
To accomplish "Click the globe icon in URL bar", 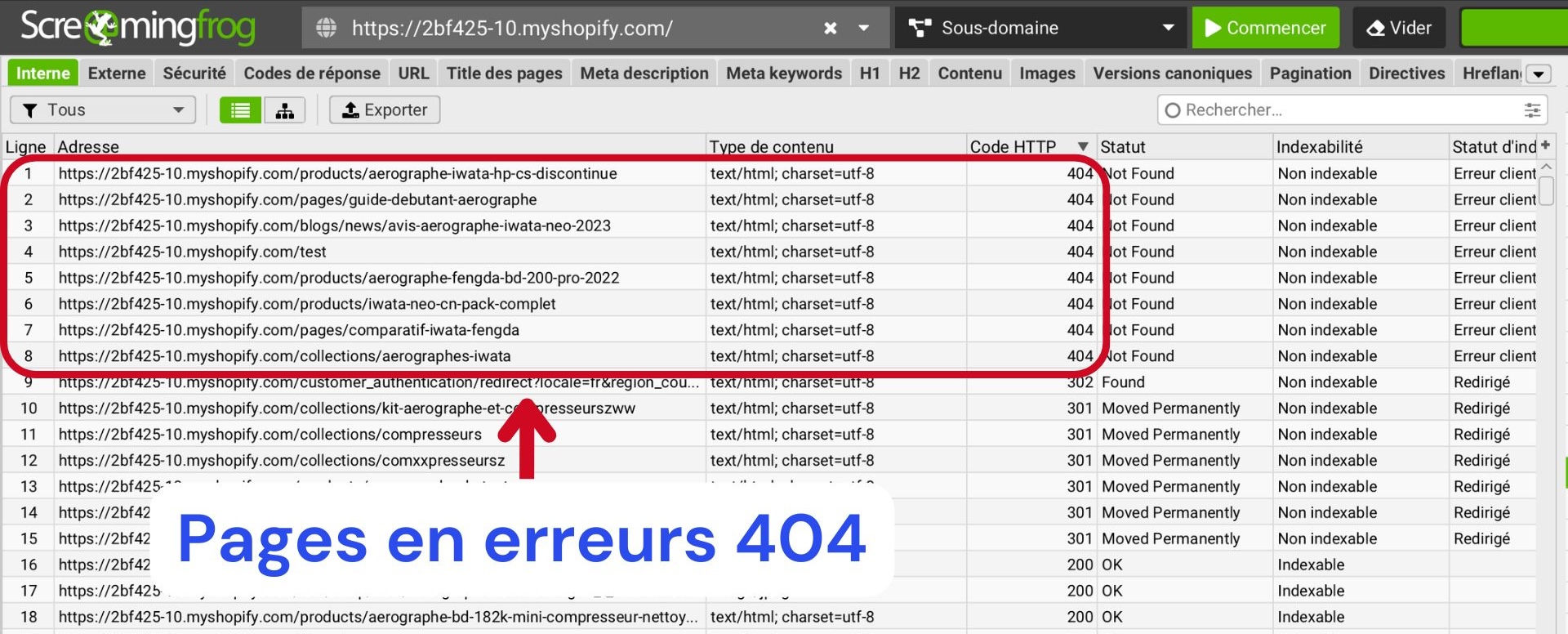I will click(326, 28).
